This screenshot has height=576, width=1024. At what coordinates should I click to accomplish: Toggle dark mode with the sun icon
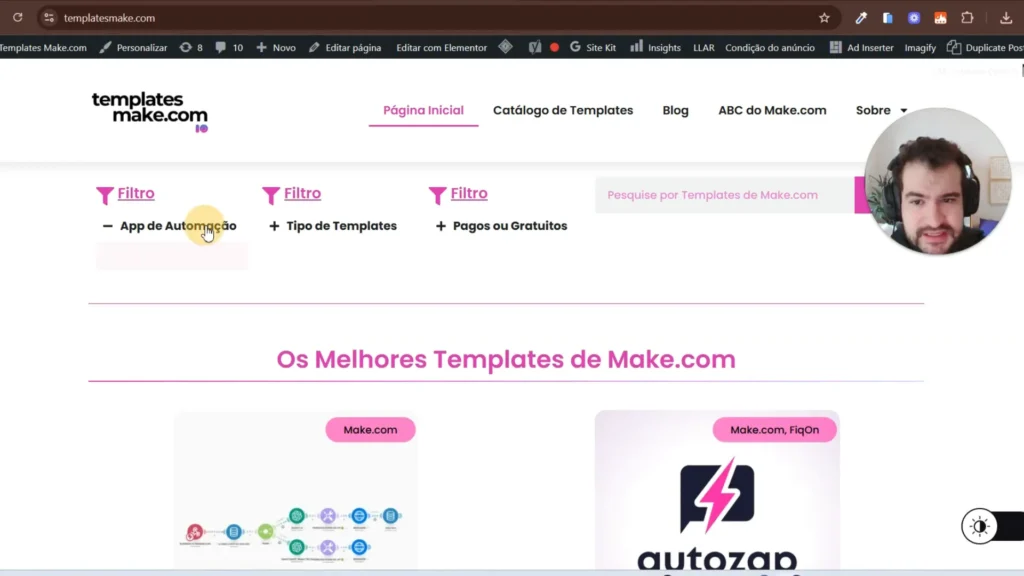coord(979,526)
